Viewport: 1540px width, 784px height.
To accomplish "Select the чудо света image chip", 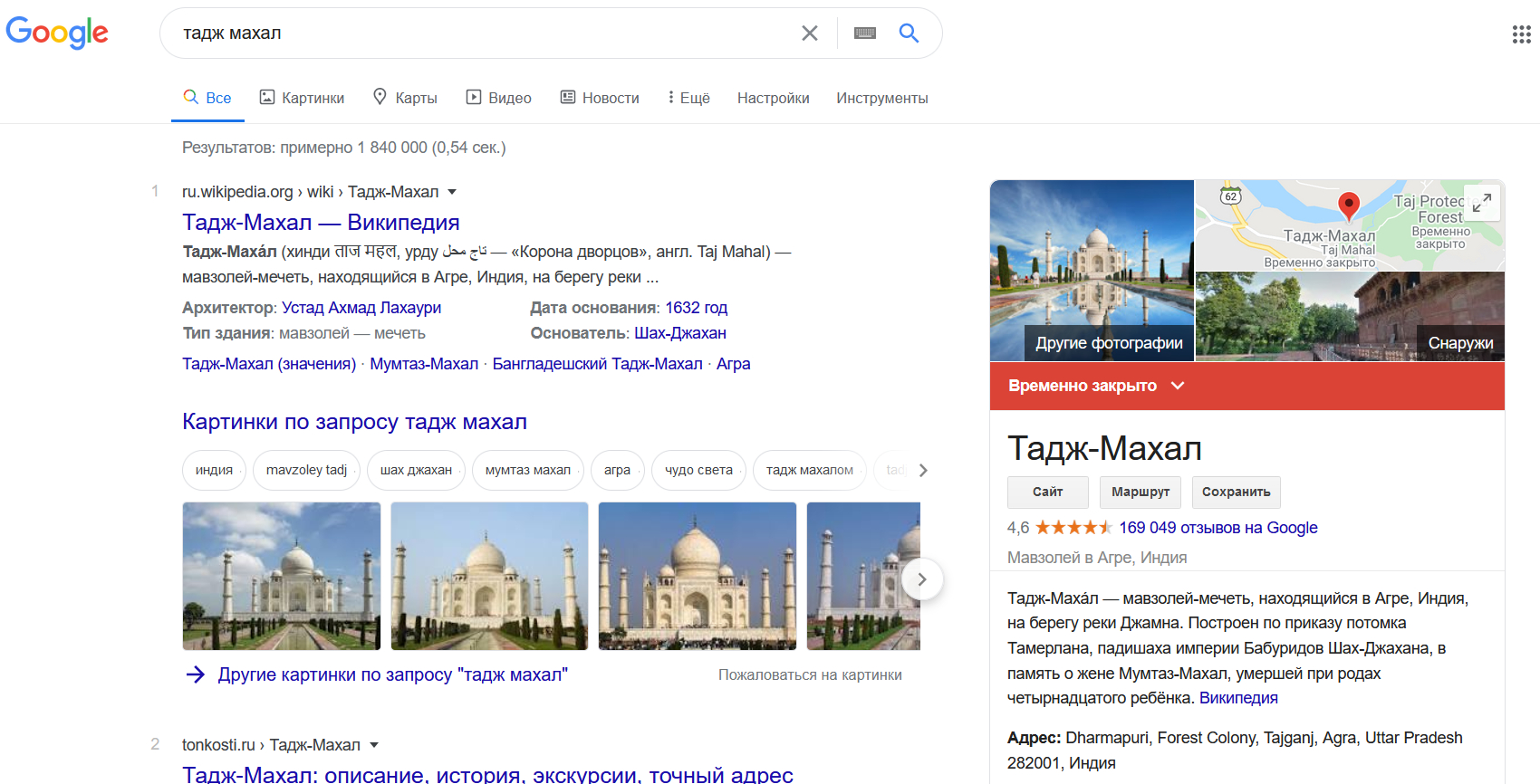I will 698,470.
